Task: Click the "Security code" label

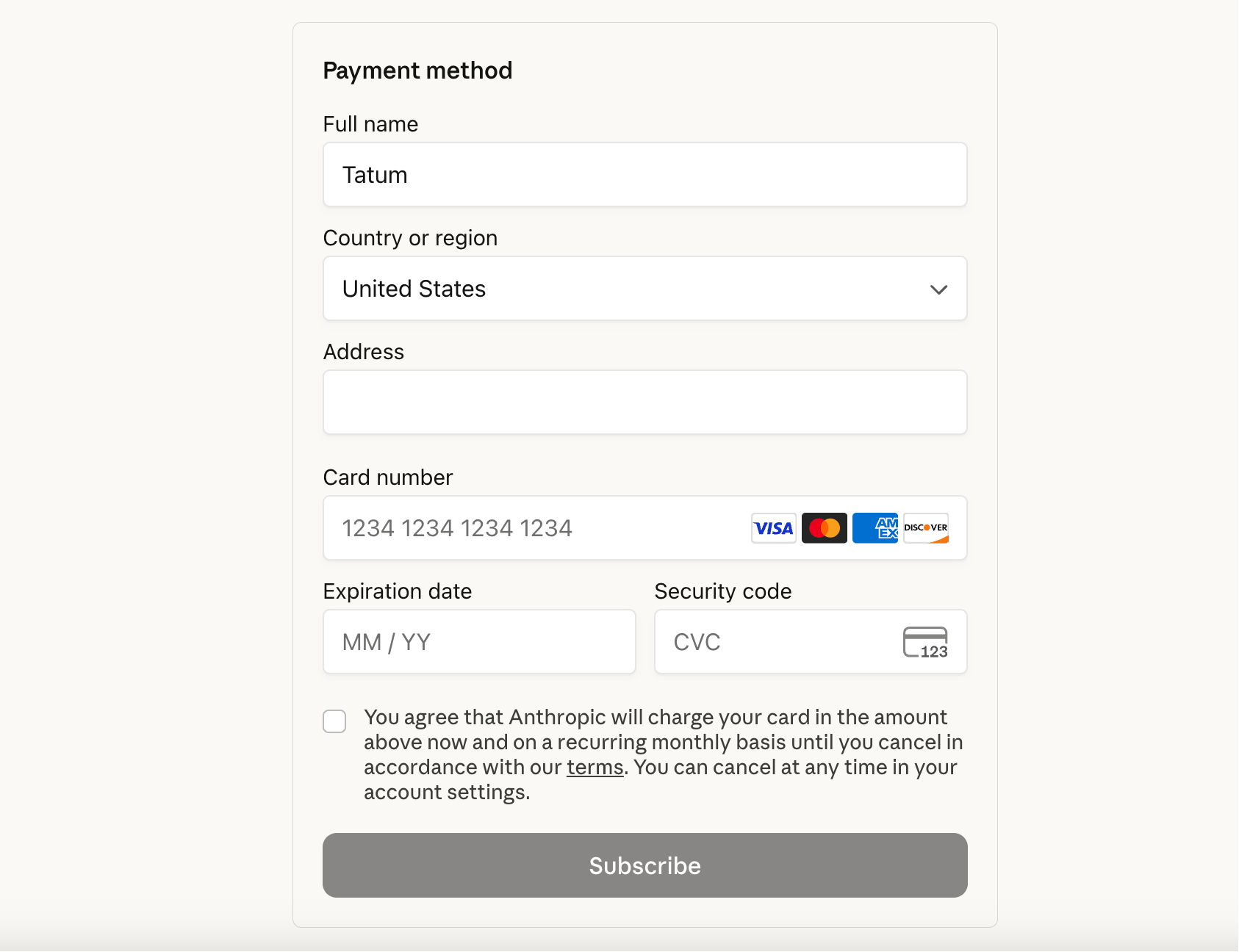Action: point(723,591)
